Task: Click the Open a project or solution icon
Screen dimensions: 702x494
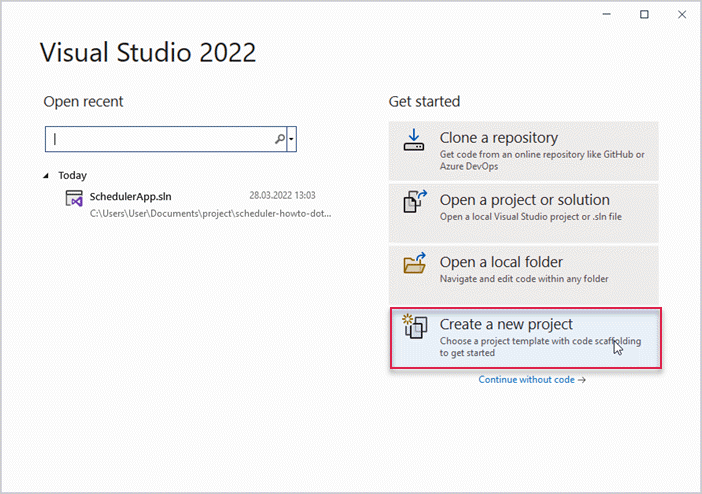Action: tap(414, 202)
